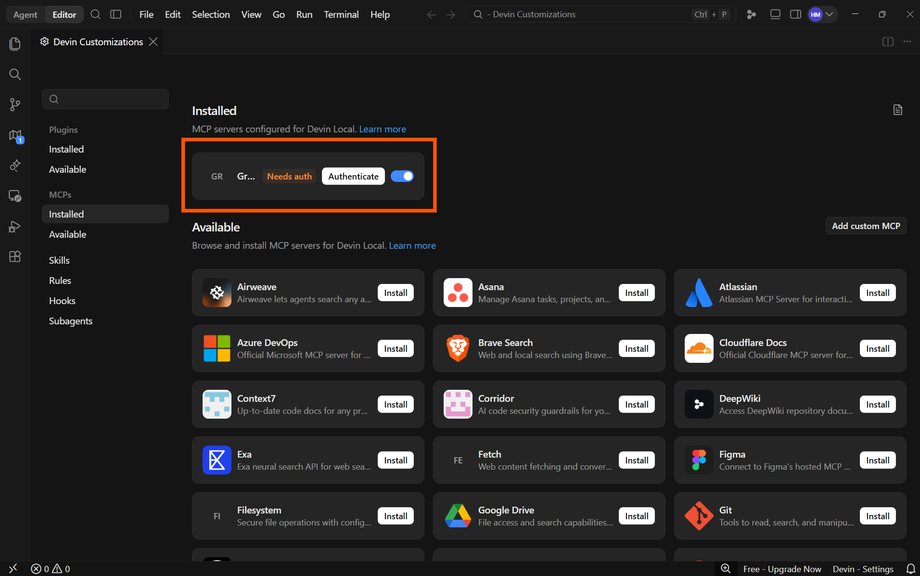This screenshot has height=576, width=920.
Task: Open the Source Control branch icon
Action: click(x=15, y=105)
